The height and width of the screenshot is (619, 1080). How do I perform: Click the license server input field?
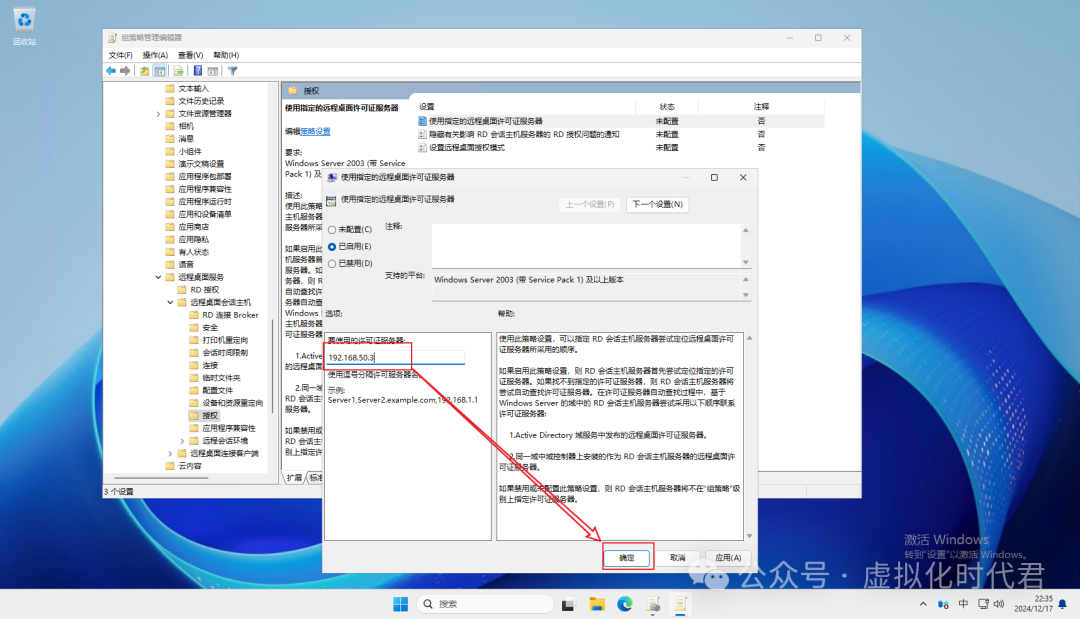point(396,357)
